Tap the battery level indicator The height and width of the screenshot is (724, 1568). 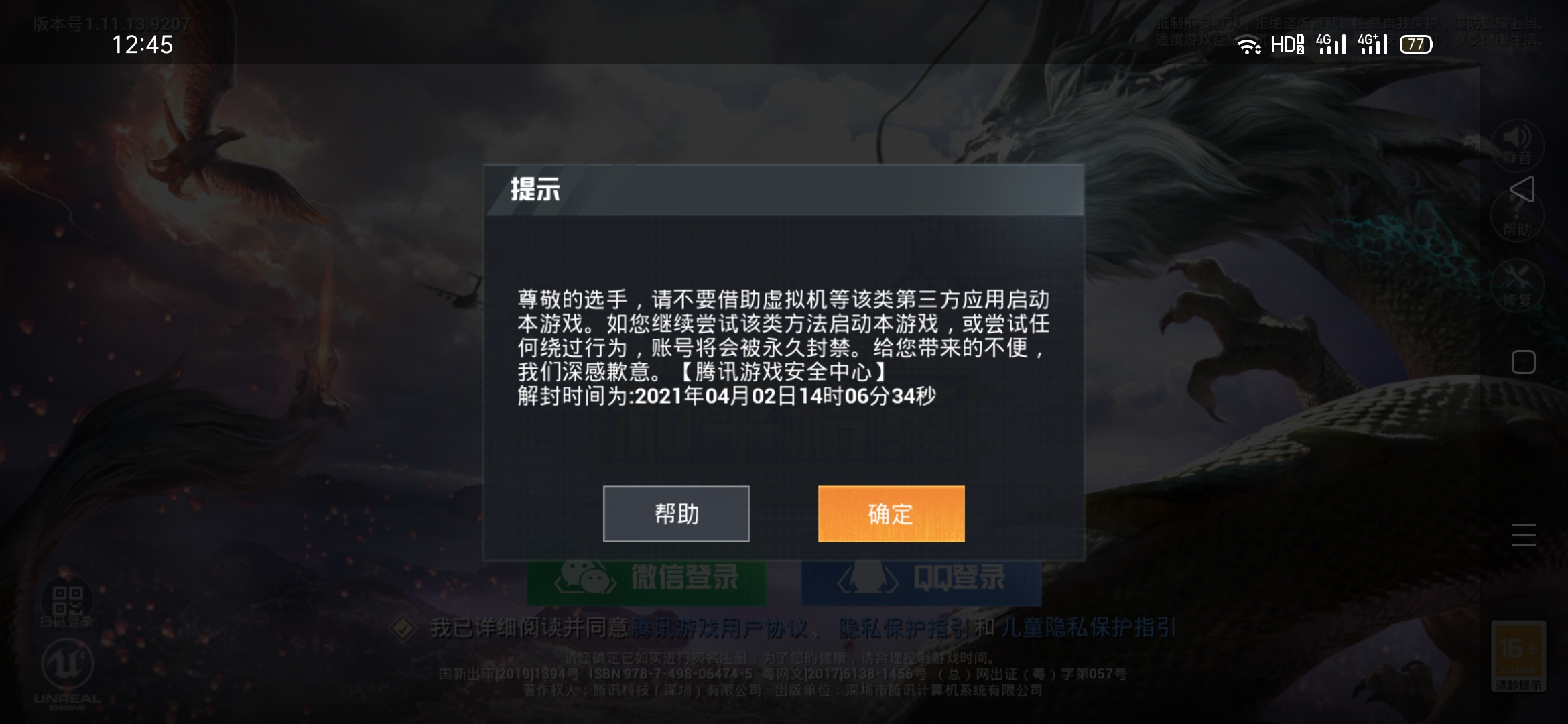click(x=1417, y=44)
